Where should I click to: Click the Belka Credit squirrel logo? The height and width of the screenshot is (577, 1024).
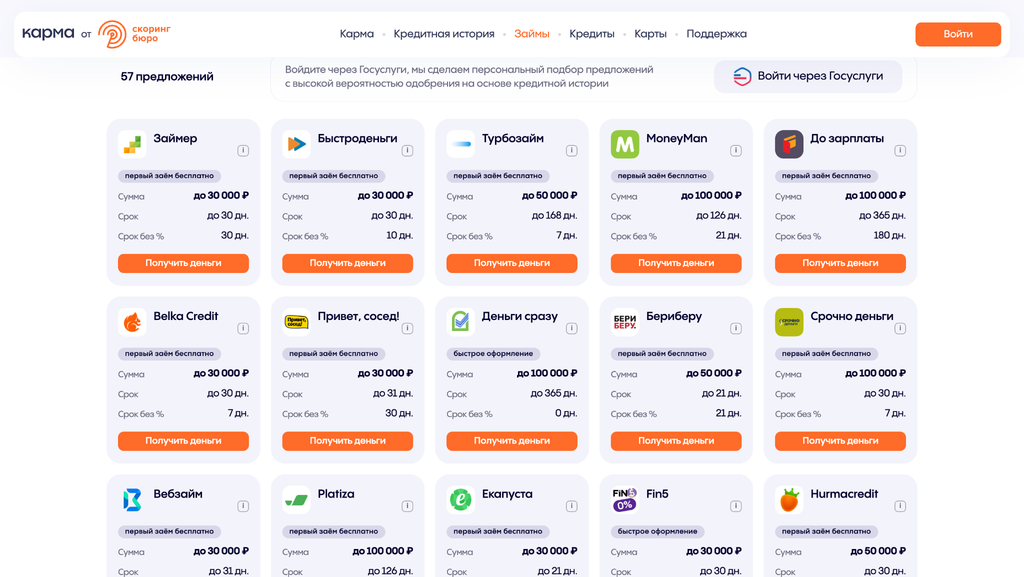tap(132, 322)
